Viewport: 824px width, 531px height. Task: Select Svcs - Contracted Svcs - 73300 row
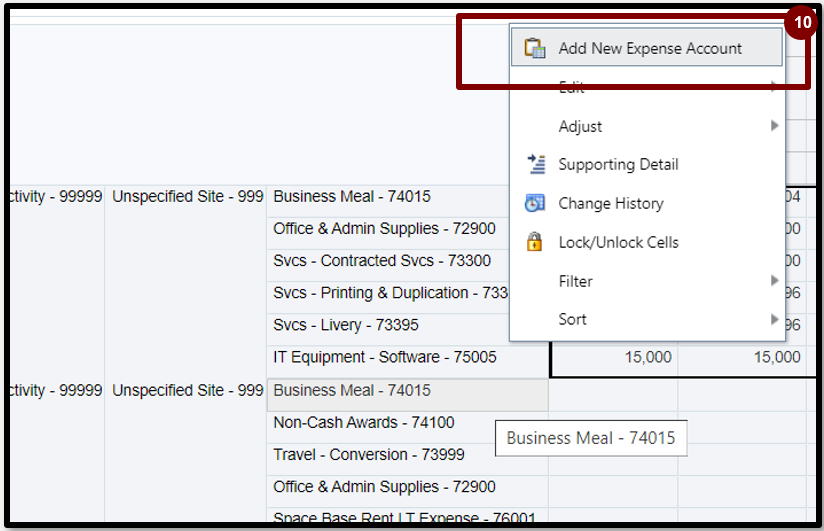click(382, 261)
